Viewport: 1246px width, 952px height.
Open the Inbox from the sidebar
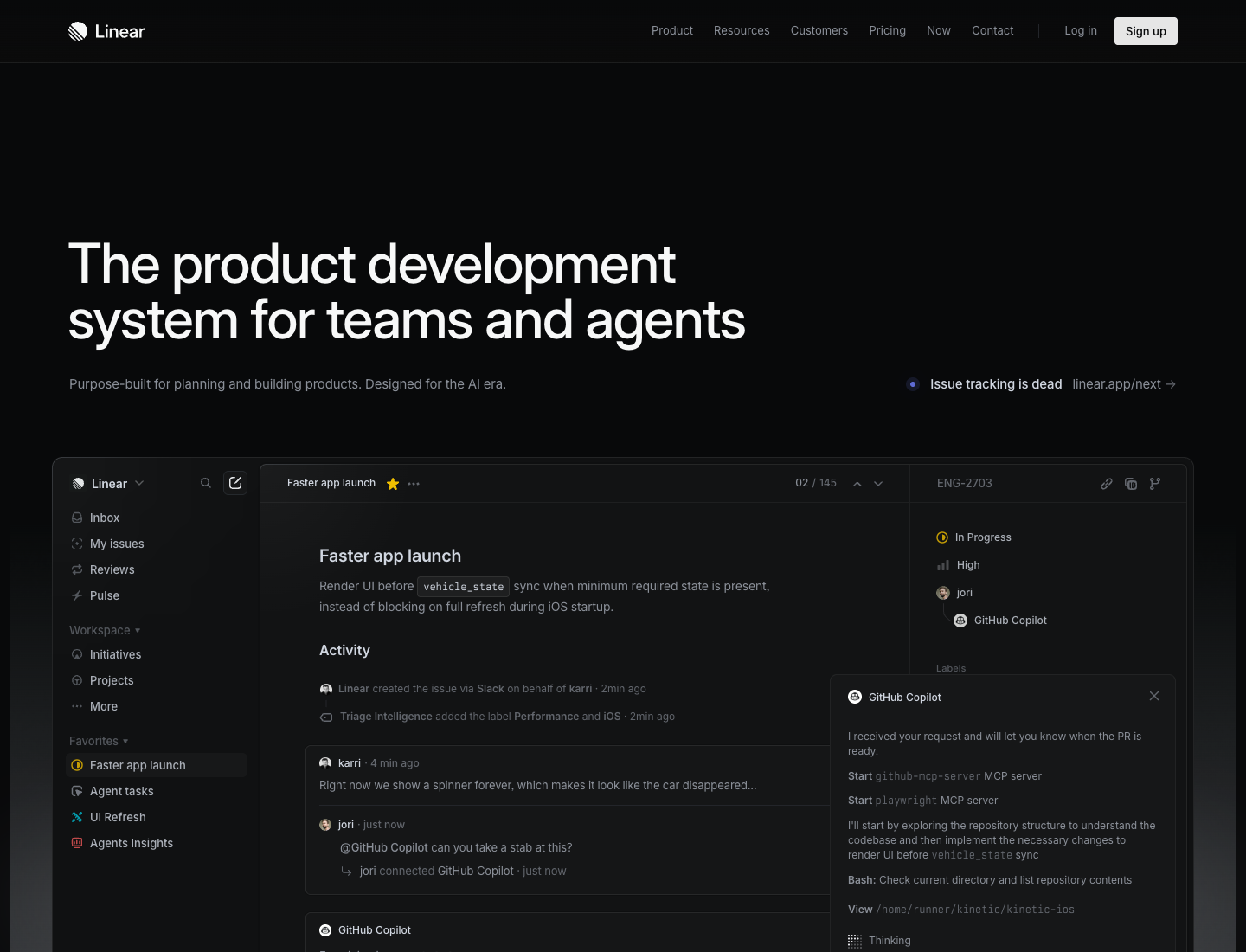coord(104,518)
